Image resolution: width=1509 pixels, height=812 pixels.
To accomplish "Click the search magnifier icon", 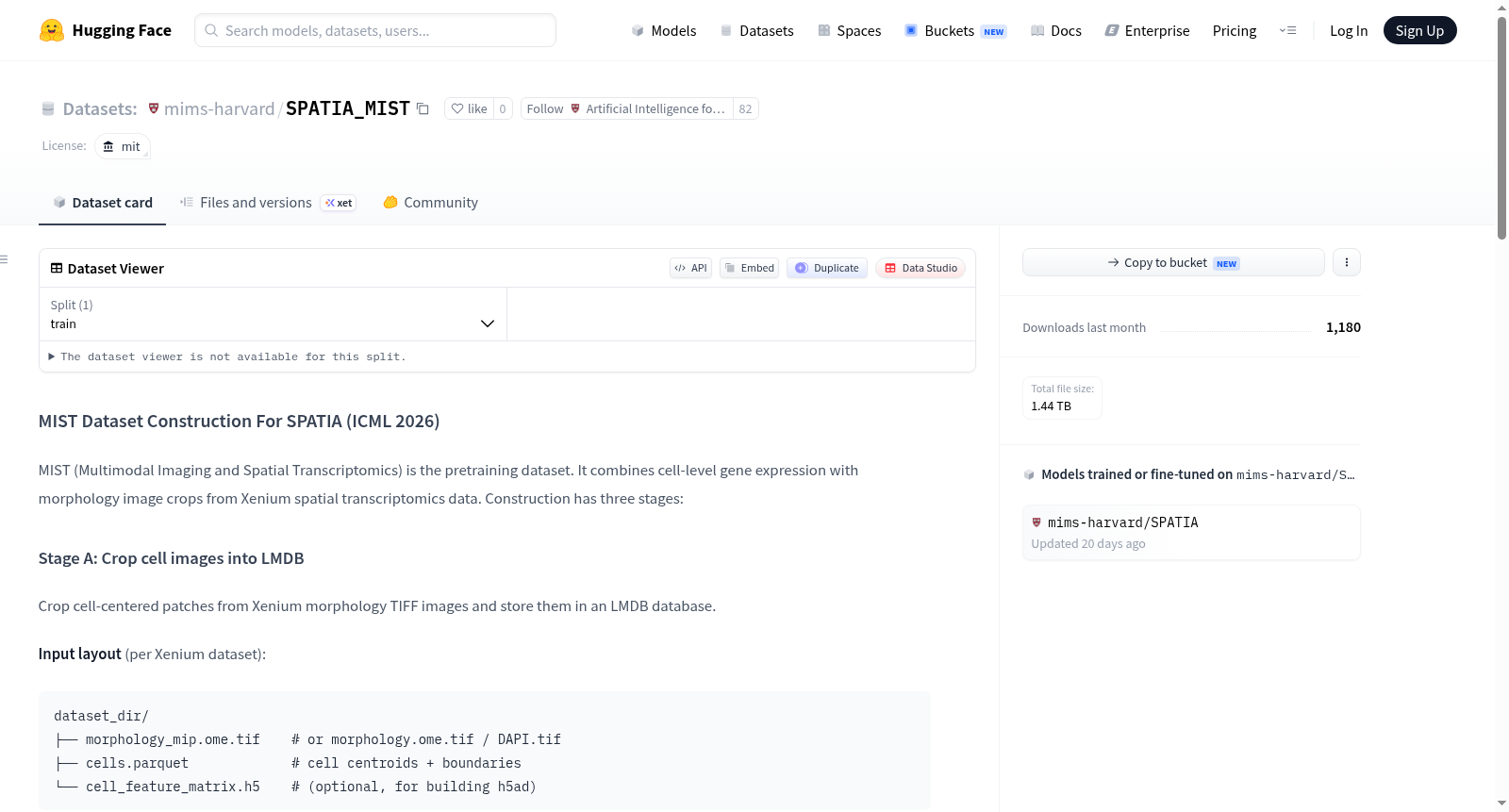I will pyautogui.click(x=211, y=30).
